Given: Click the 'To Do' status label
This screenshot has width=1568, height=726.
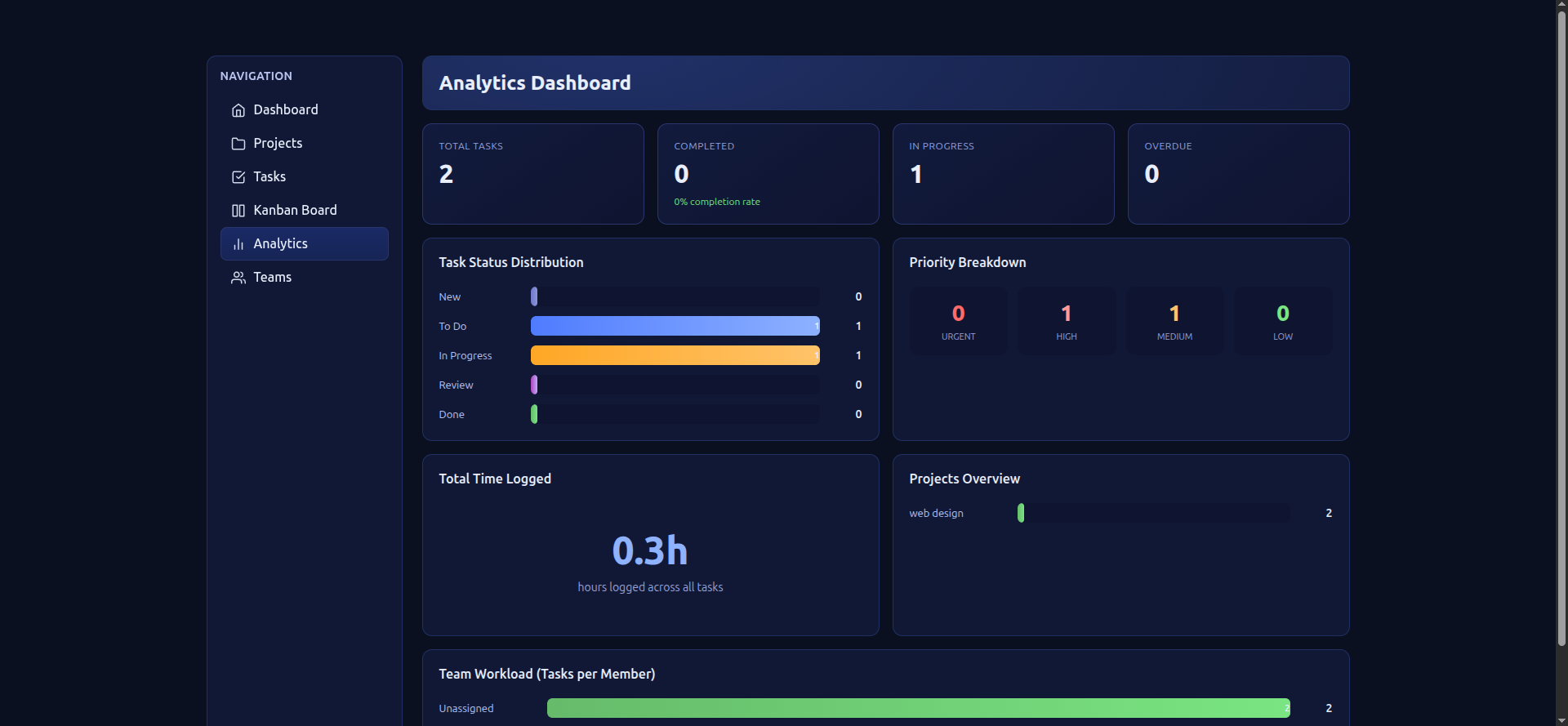Looking at the screenshot, I should 452,326.
